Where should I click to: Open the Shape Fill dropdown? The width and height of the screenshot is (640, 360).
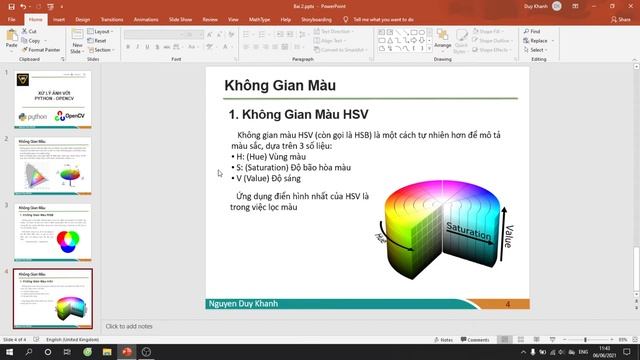click(x=488, y=31)
